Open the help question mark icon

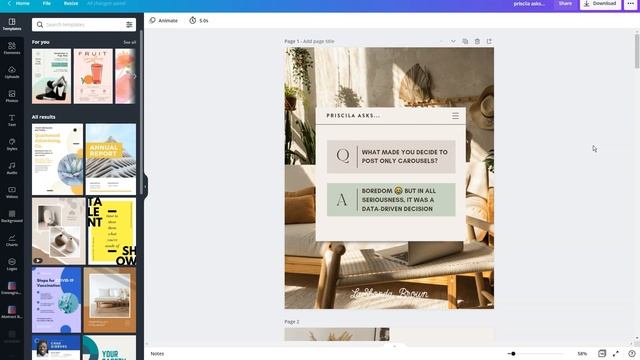631,353
